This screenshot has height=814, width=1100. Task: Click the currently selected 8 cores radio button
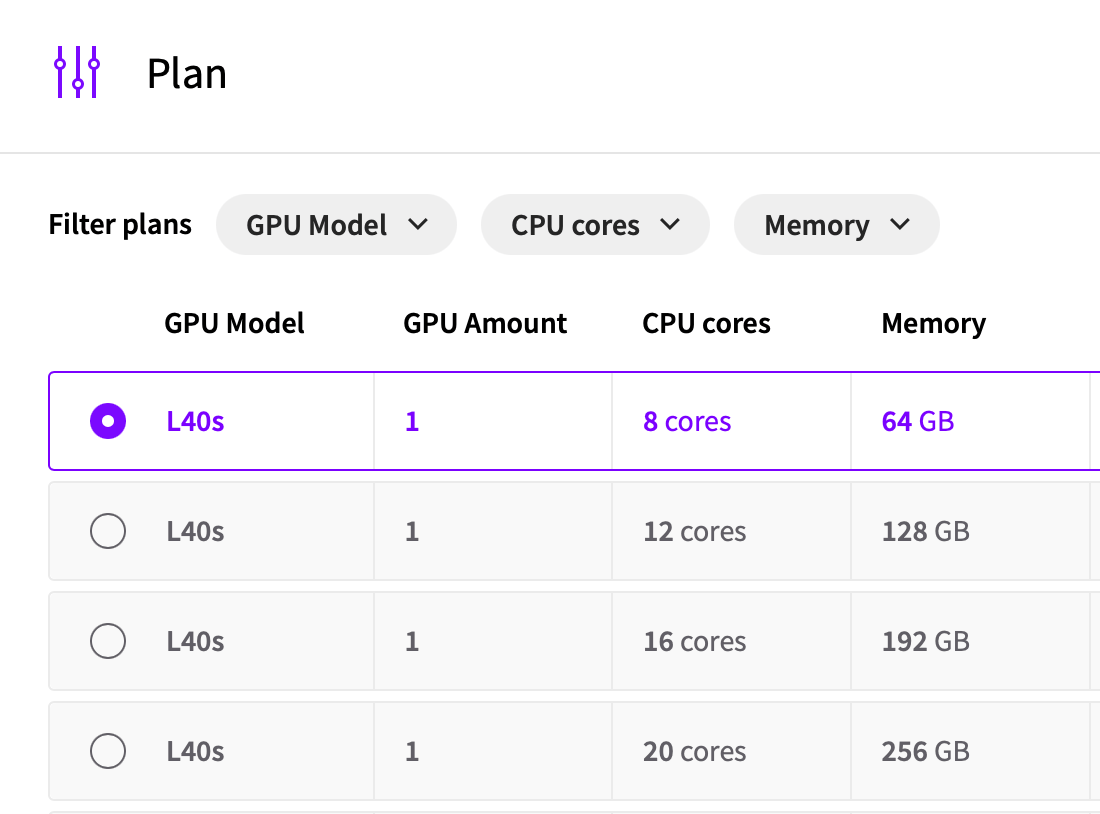point(108,421)
